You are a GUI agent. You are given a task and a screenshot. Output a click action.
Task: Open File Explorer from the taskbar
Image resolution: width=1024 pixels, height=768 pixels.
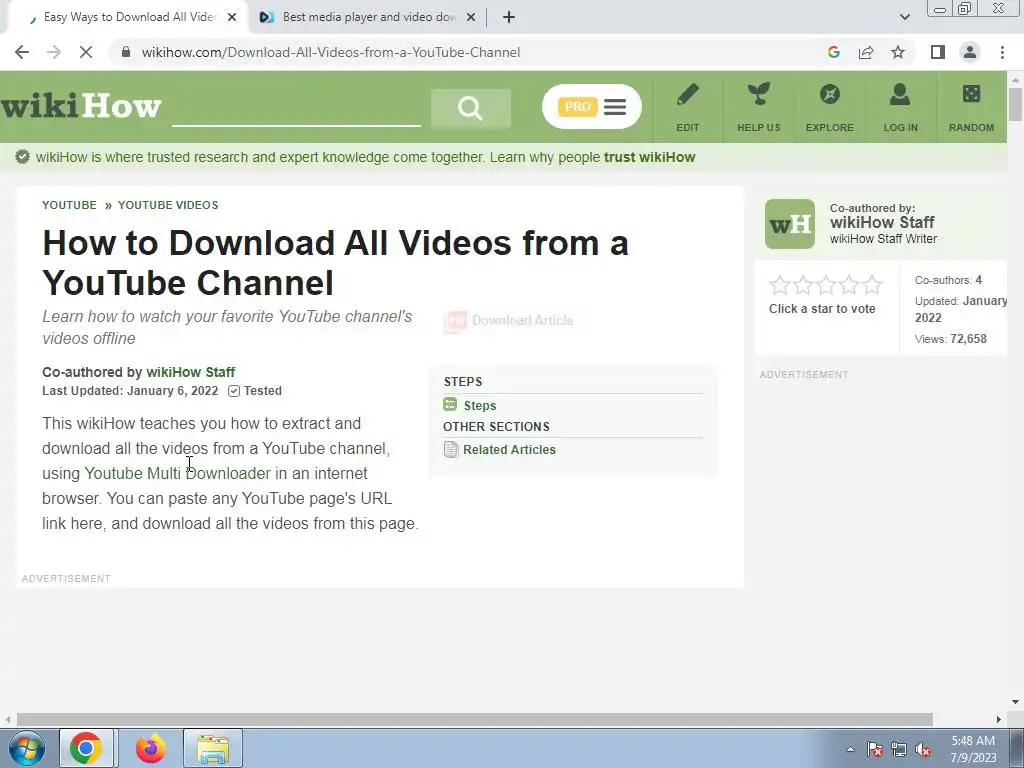[213, 748]
